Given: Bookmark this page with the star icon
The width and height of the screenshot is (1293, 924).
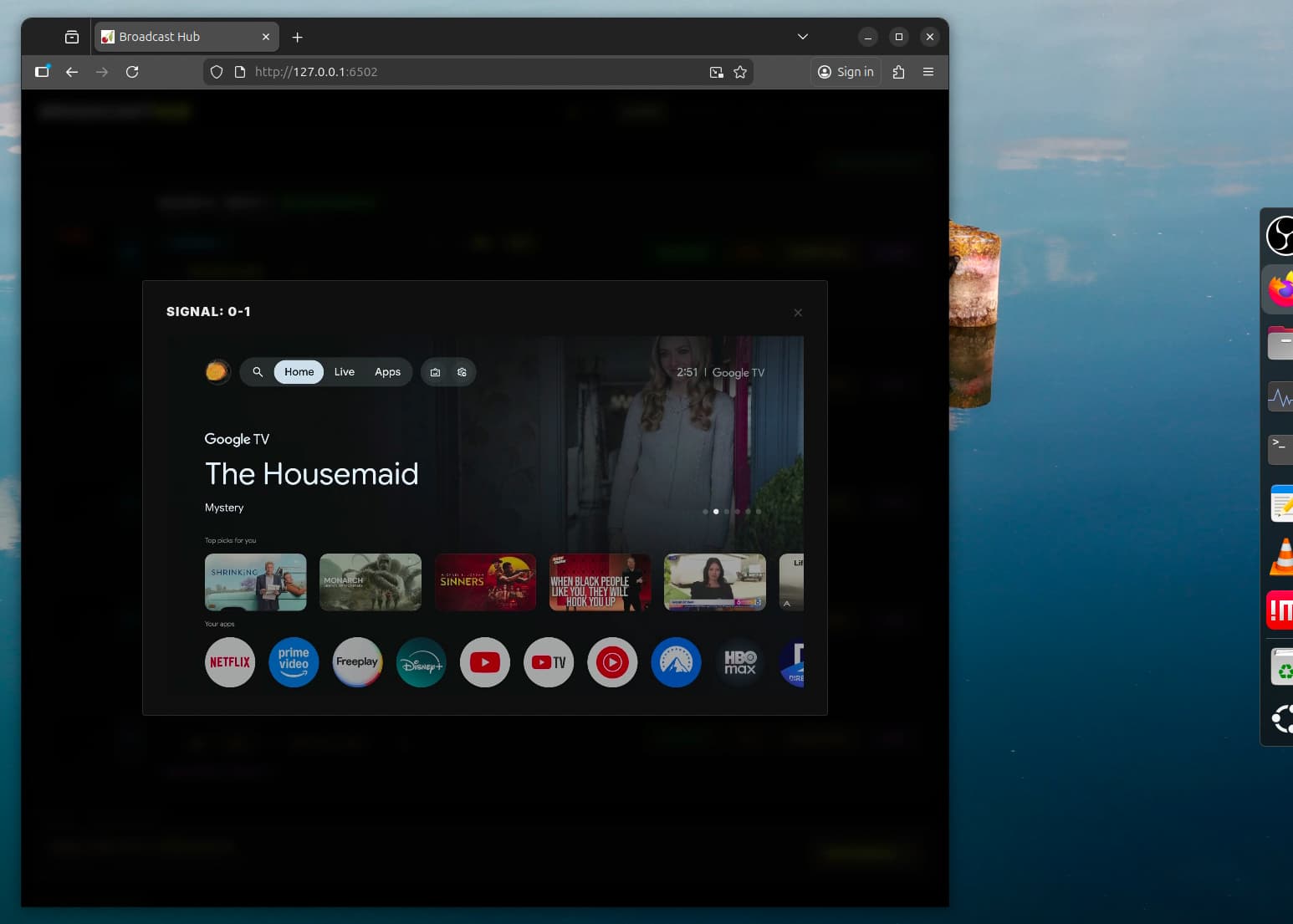Looking at the screenshot, I should [x=740, y=72].
